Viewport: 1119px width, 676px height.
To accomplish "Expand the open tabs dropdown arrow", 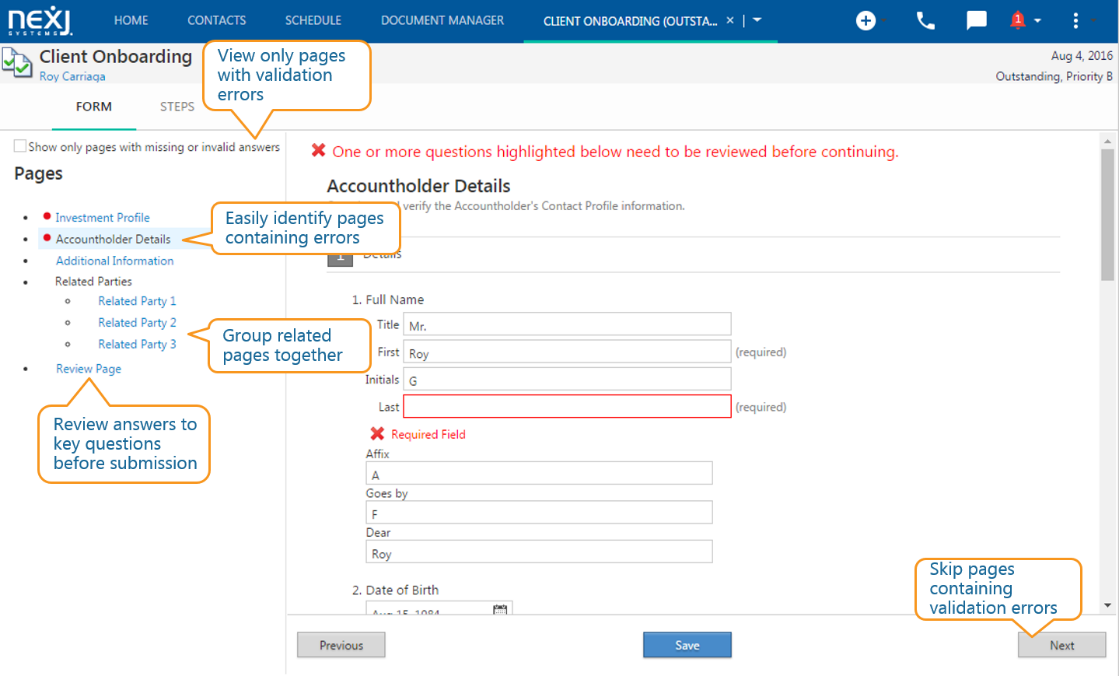I will pyautogui.click(x=757, y=20).
